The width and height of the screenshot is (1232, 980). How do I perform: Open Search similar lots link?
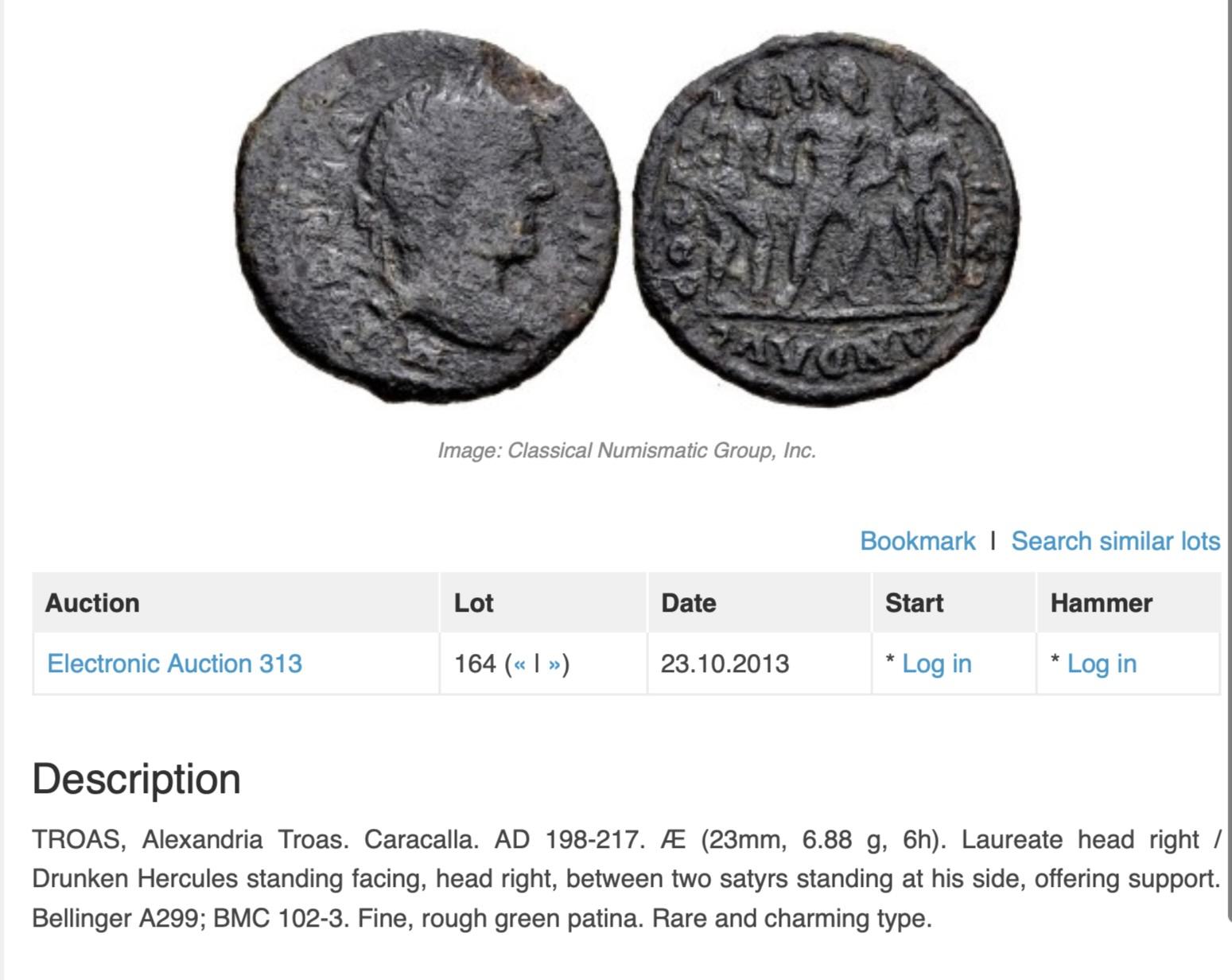pos(1115,541)
